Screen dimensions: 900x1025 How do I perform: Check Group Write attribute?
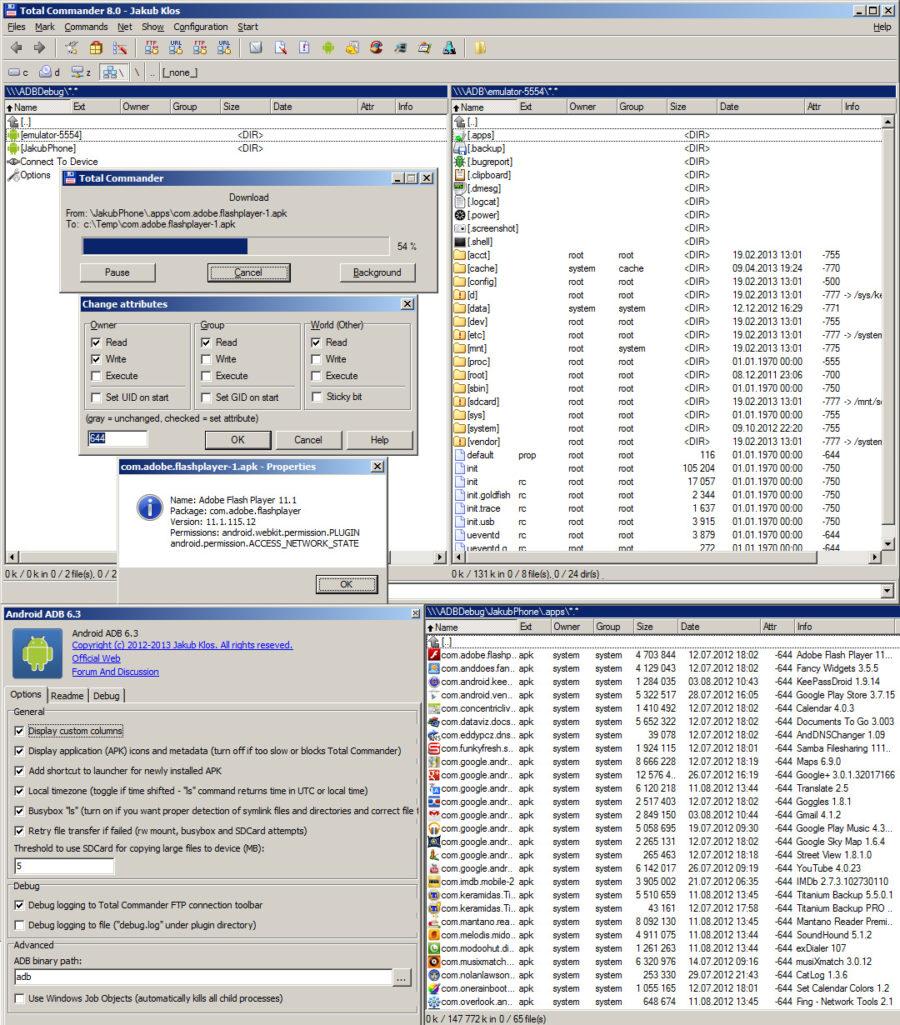point(206,359)
